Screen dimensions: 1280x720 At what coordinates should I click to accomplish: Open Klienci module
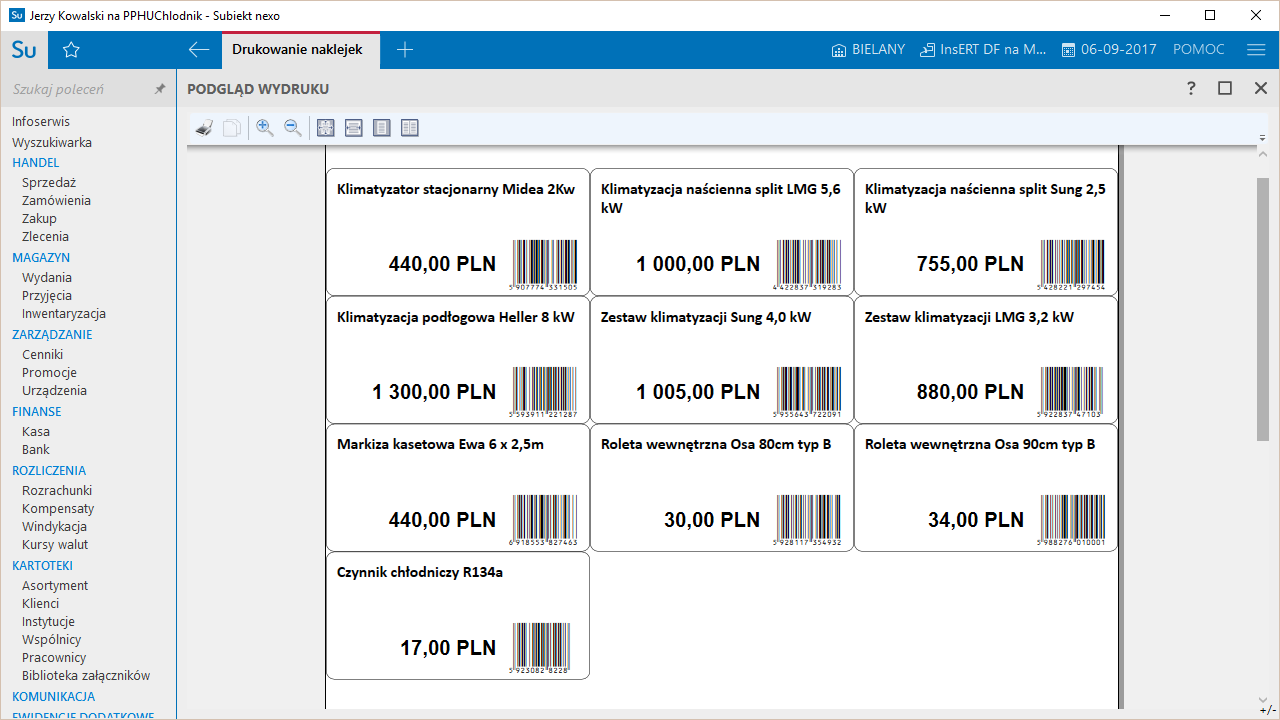click(x=40, y=604)
